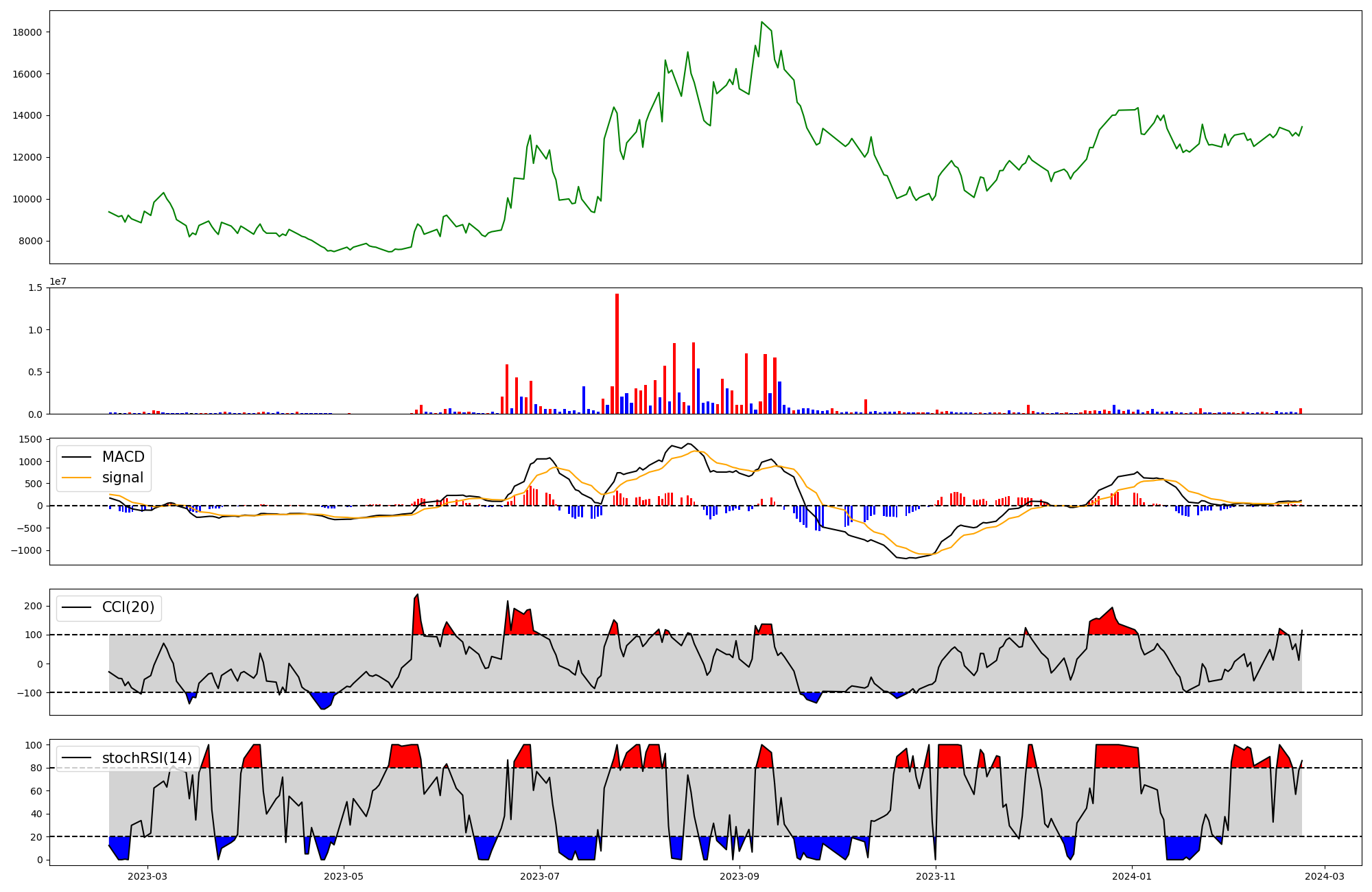Click the tallest red volume bar

(x=617, y=353)
